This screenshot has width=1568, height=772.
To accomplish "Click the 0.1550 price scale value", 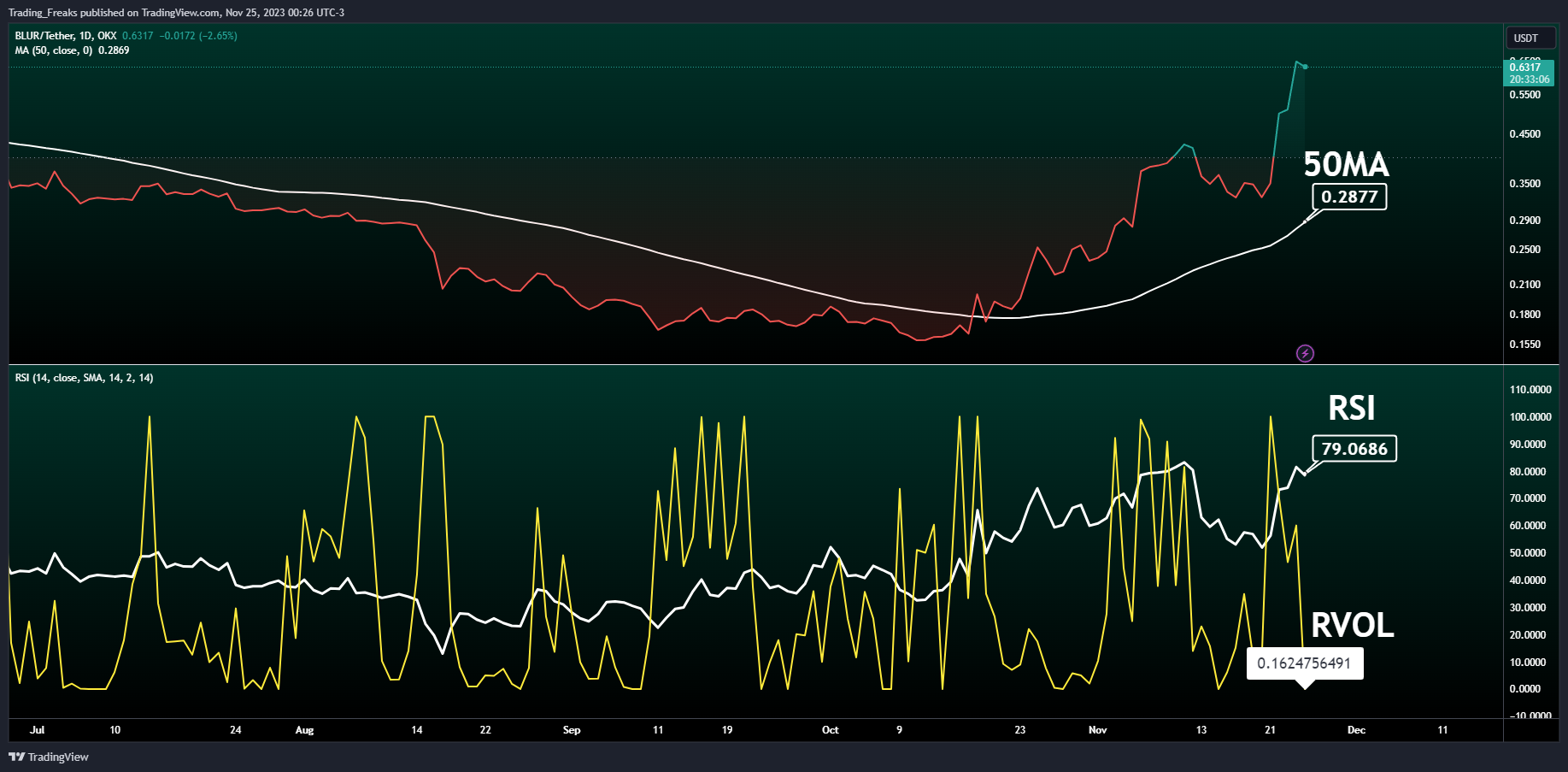I will pos(1525,345).
